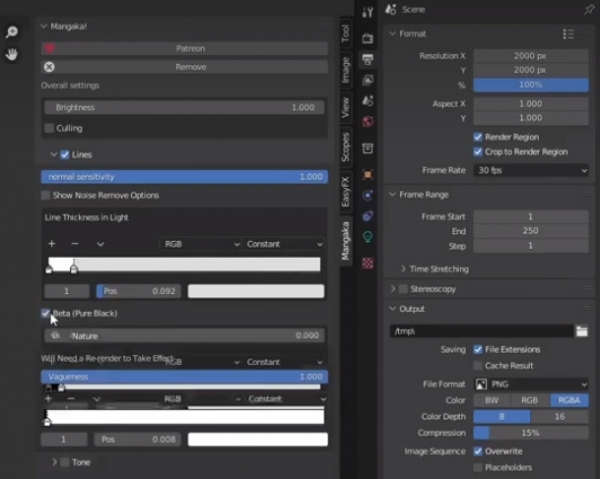Click the Format panel presets list icon
The width and height of the screenshot is (600, 479).
coord(569,33)
